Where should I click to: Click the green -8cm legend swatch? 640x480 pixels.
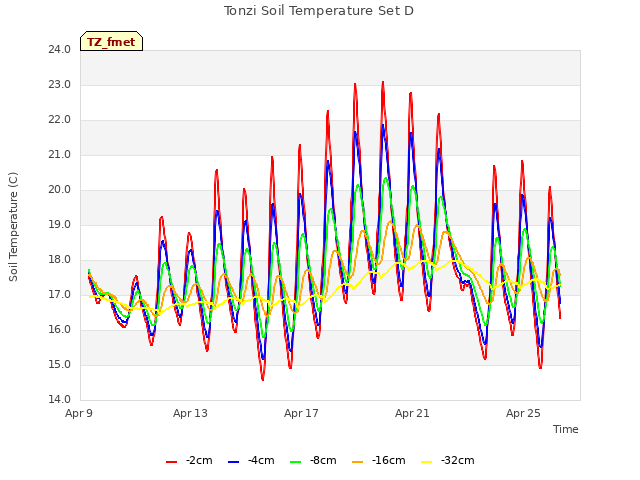pos(296,462)
